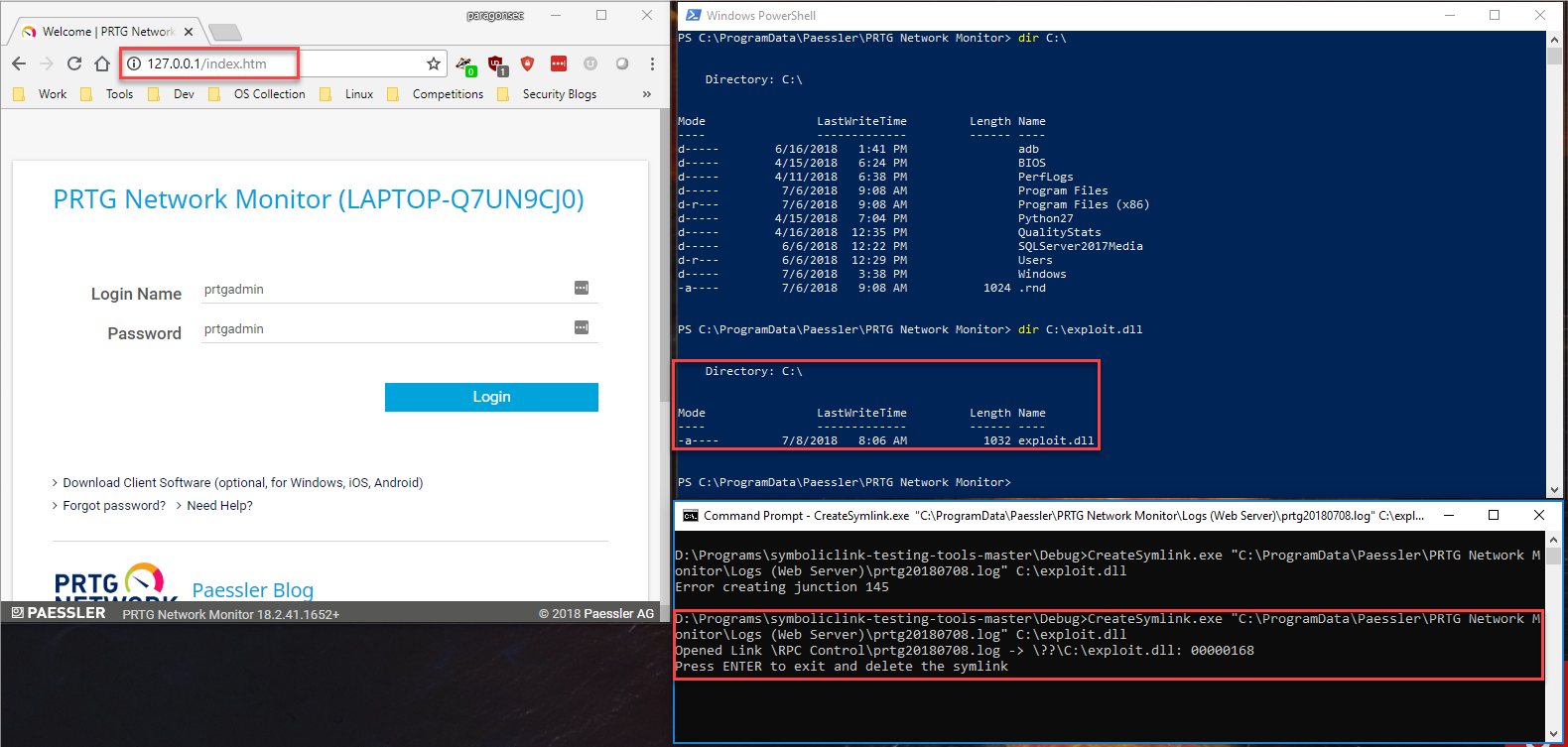
Task: Open the OS Collection bookmarks folder
Action: point(258,94)
